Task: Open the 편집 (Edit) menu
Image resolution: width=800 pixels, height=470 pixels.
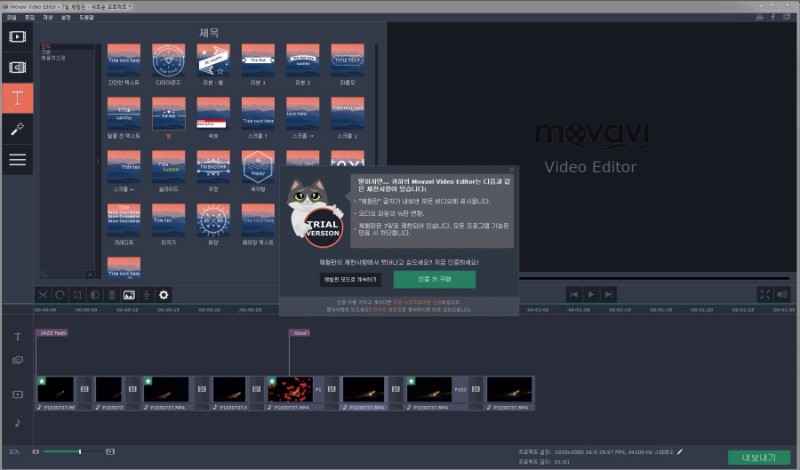Action: coord(30,17)
